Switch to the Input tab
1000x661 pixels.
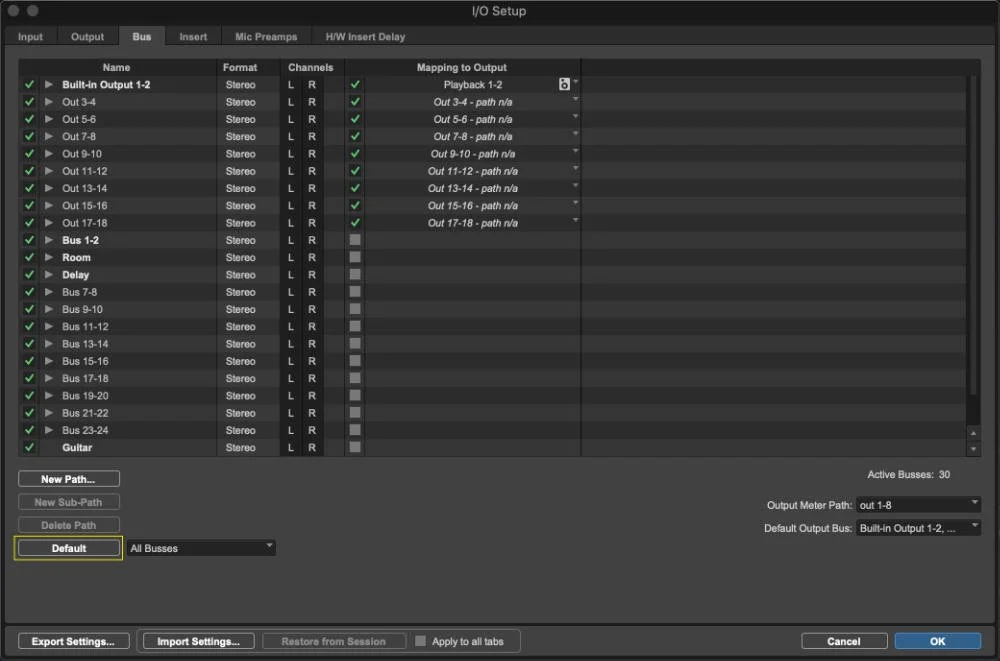pos(30,36)
